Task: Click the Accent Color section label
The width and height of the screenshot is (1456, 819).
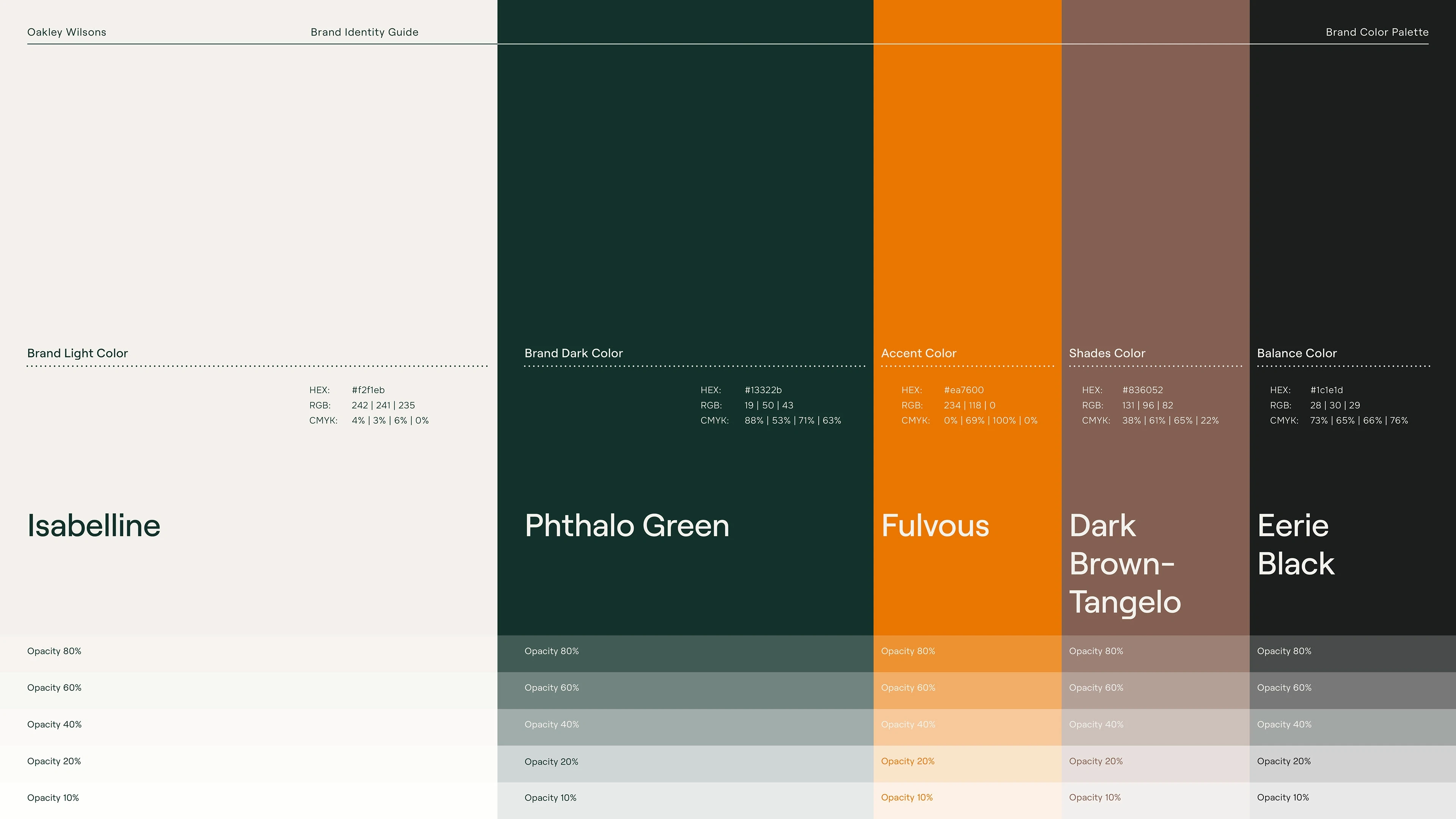Action: pos(918,353)
